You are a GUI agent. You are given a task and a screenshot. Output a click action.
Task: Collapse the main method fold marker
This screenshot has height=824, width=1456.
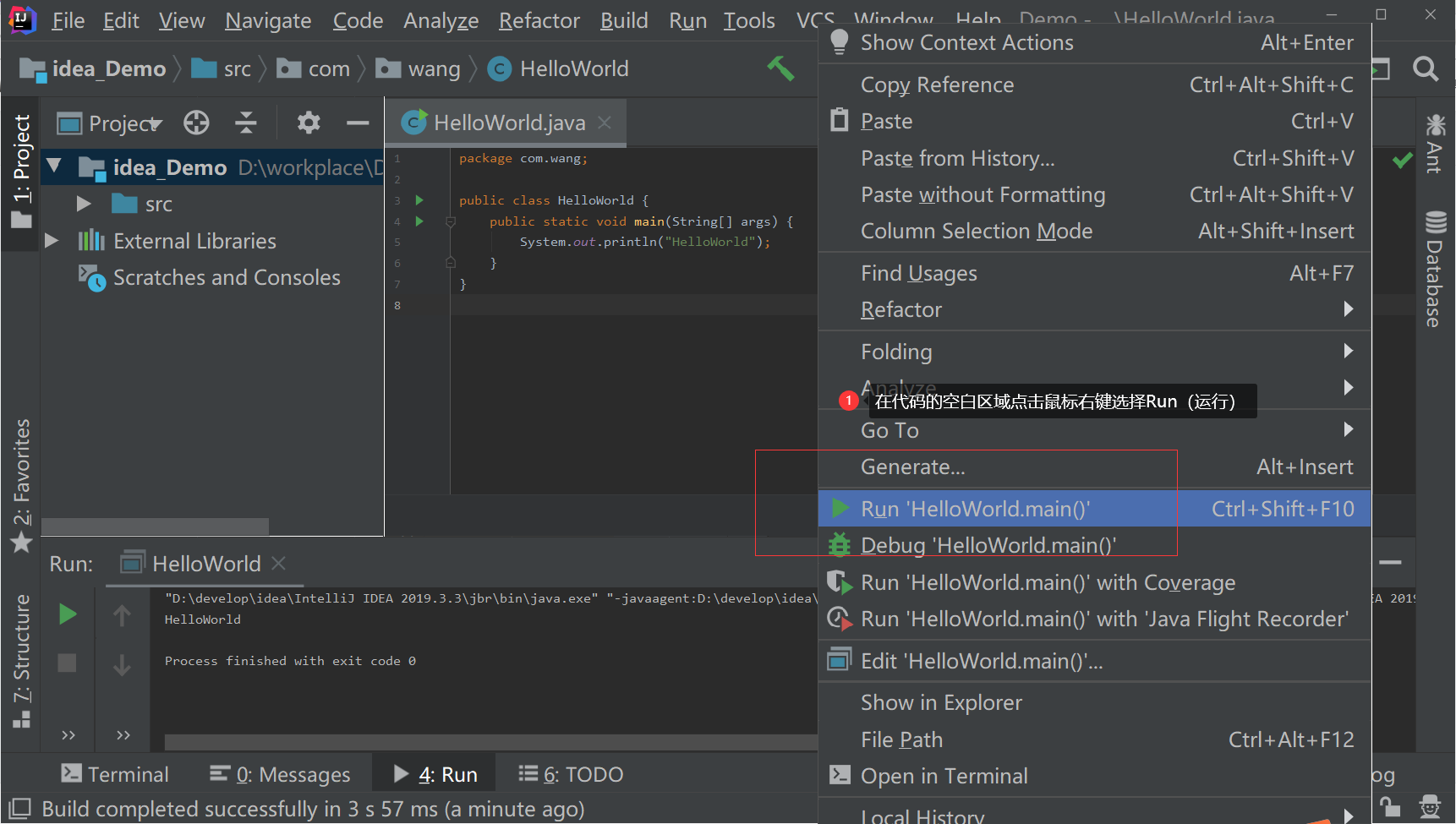pos(450,221)
